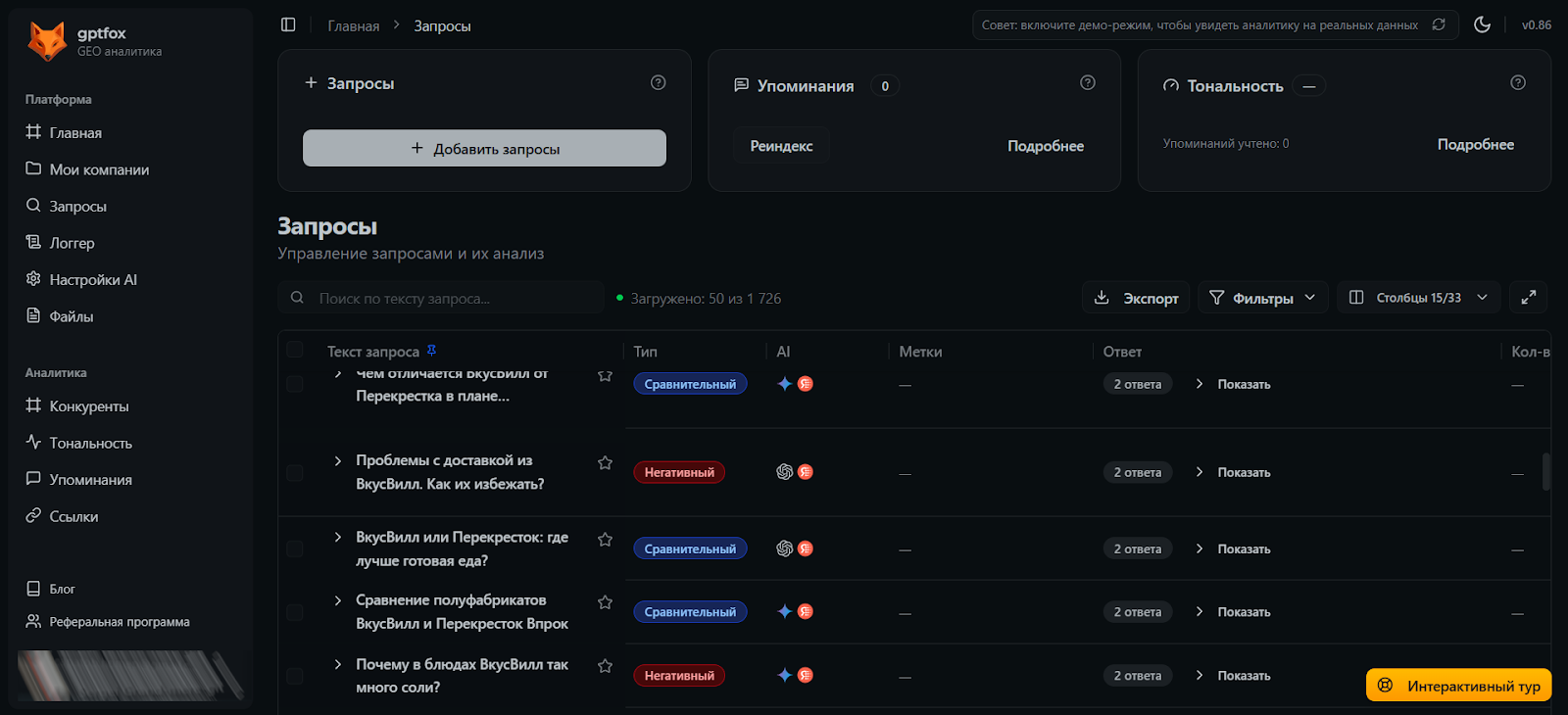Select all queries with header checkbox
Screen dimensions: 1568x715
click(295, 350)
